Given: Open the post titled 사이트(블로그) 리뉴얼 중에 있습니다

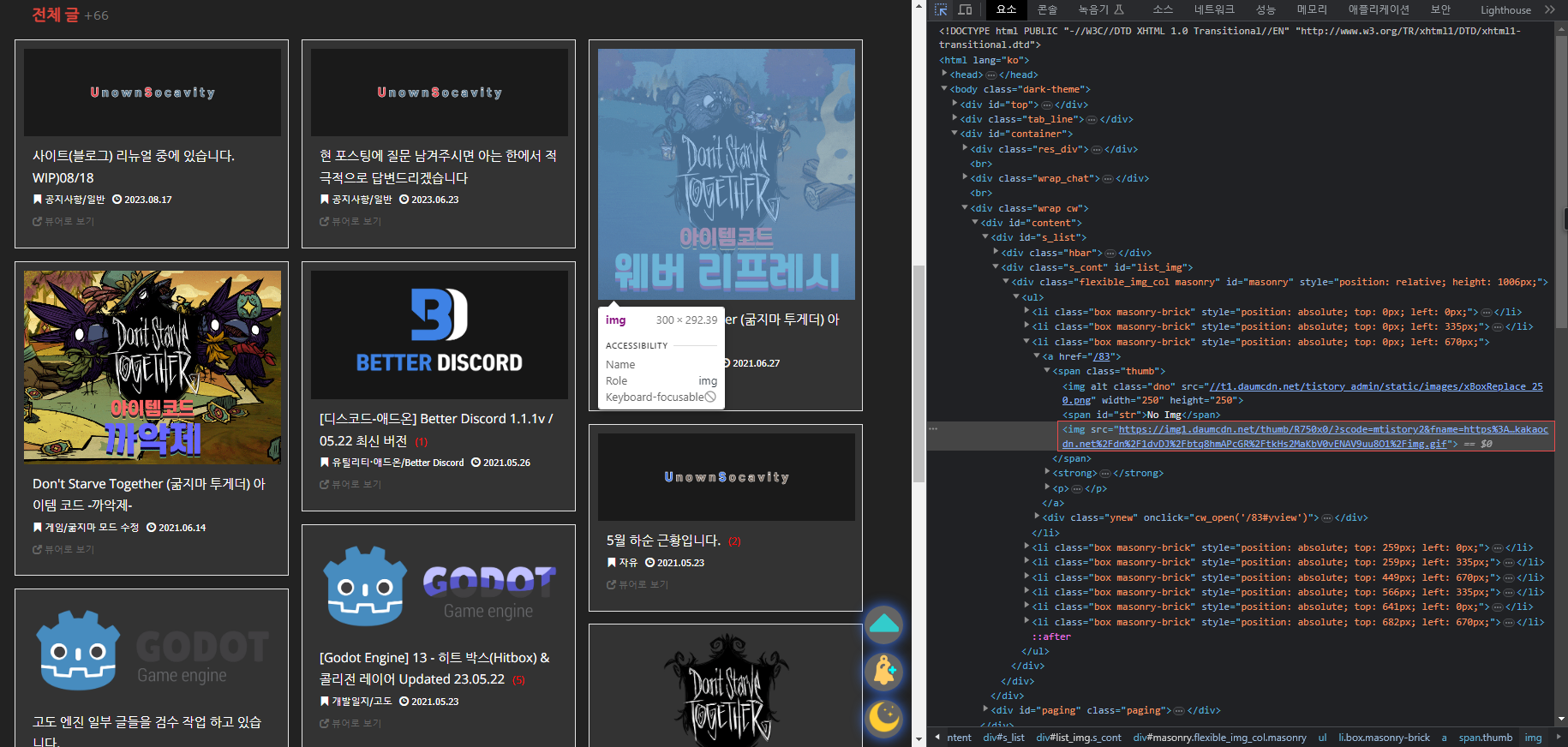Looking at the screenshot, I should [134, 167].
